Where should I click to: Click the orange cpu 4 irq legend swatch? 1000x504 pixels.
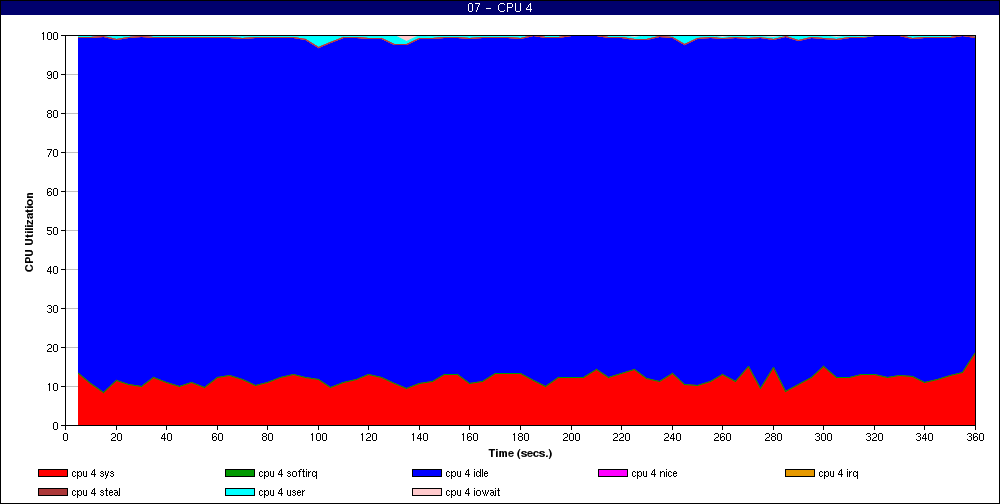click(799, 473)
